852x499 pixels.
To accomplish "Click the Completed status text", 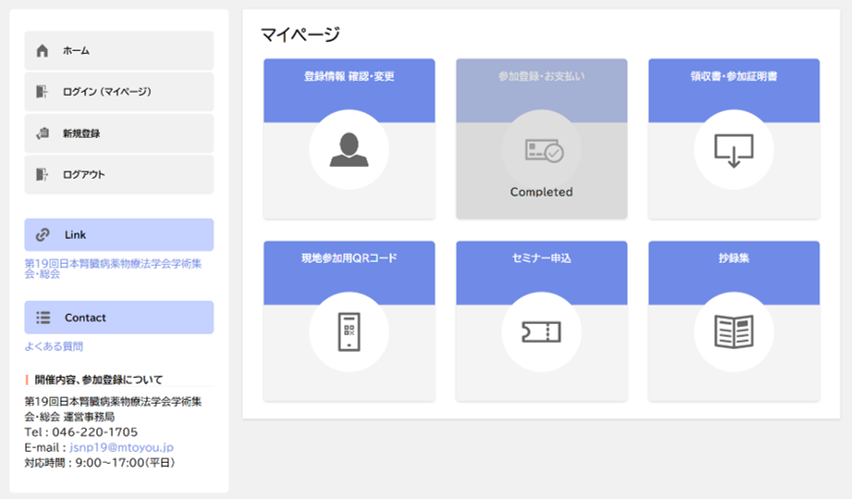I will (x=541, y=192).
